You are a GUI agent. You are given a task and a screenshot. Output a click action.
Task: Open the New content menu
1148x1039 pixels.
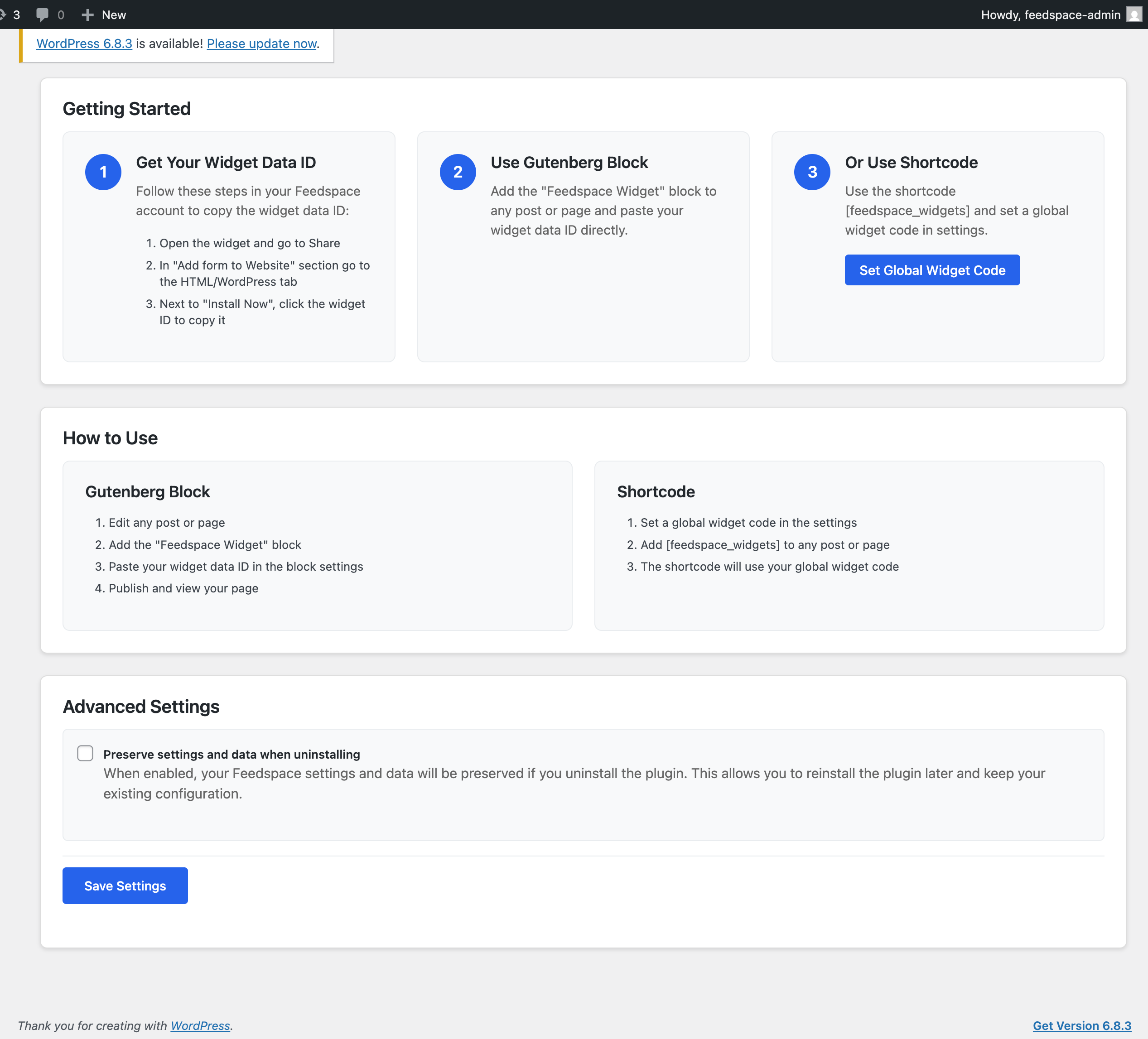tap(113, 15)
